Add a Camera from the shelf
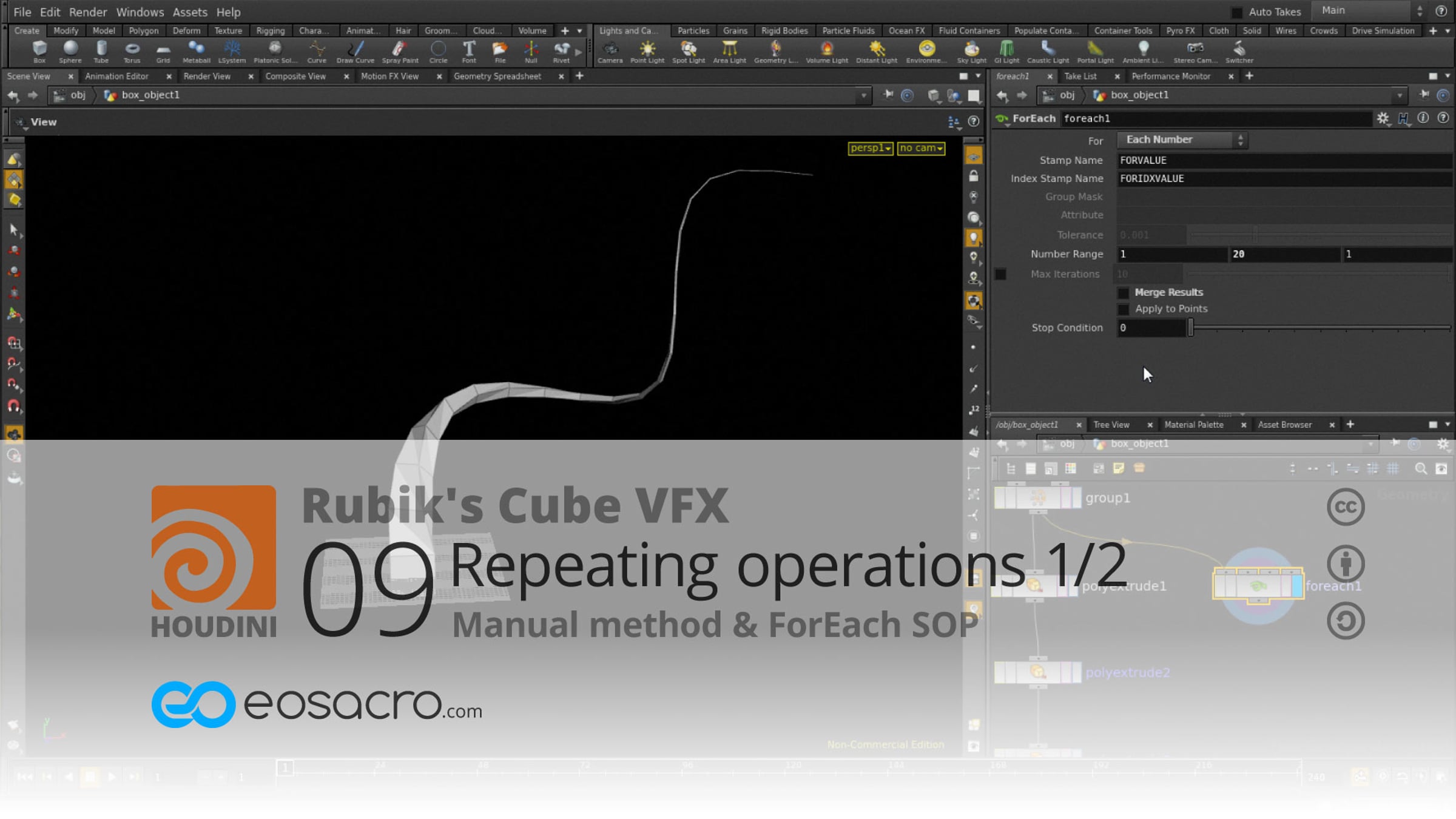This screenshot has height=819, width=1456. click(x=610, y=50)
